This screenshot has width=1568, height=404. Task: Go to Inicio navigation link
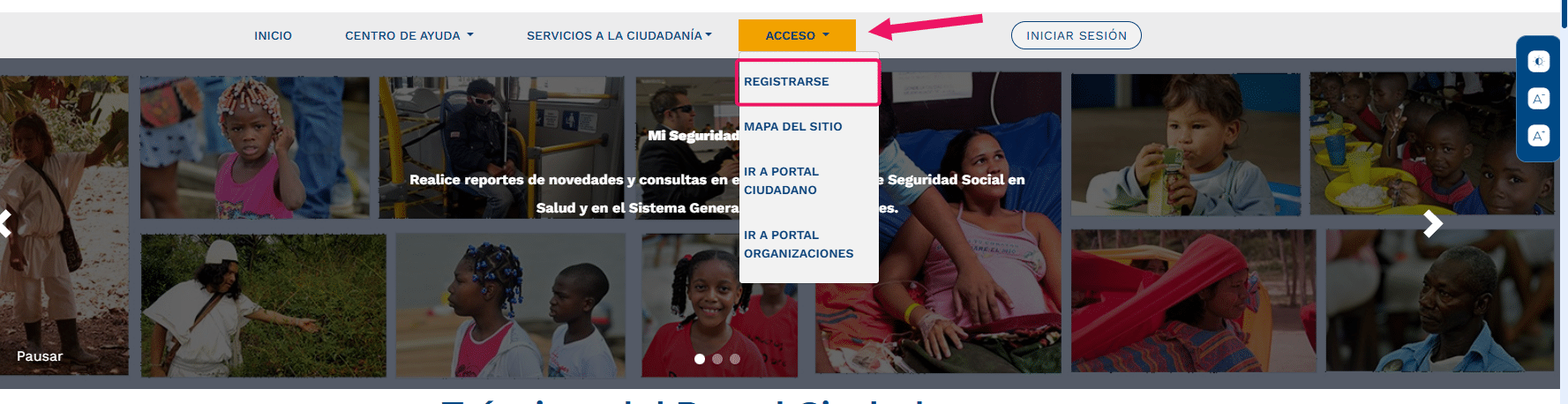273,36
